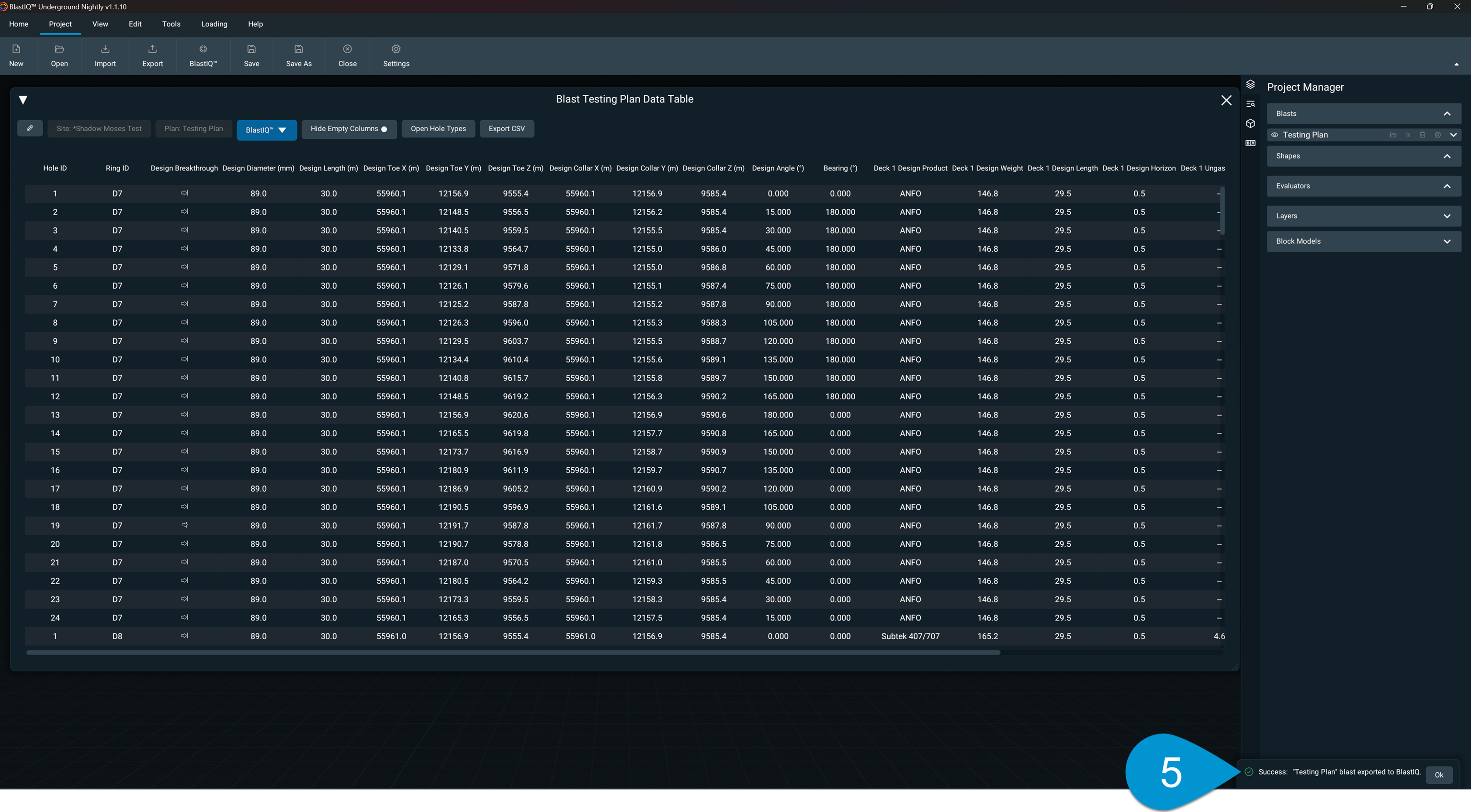Click breakthrough icon for hole 5
The image size is (1471, 812).
pyautogui.click(x=184, y=267)
